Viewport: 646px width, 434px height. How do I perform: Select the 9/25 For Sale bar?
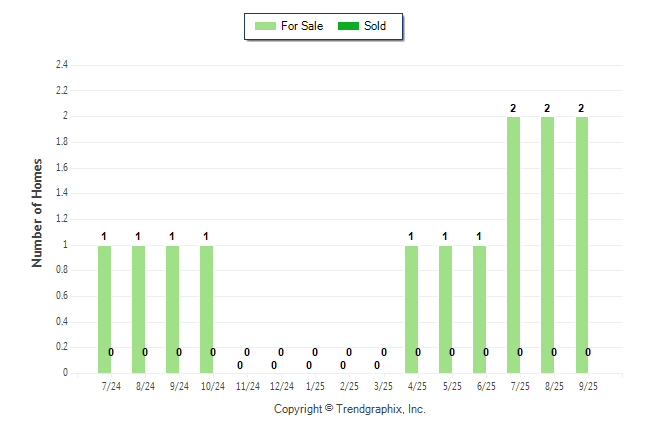pos(581,245)
